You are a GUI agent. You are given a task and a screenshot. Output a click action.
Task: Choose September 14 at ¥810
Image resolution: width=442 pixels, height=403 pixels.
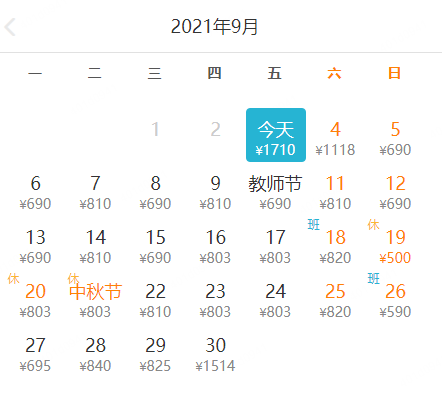(95, 246)
